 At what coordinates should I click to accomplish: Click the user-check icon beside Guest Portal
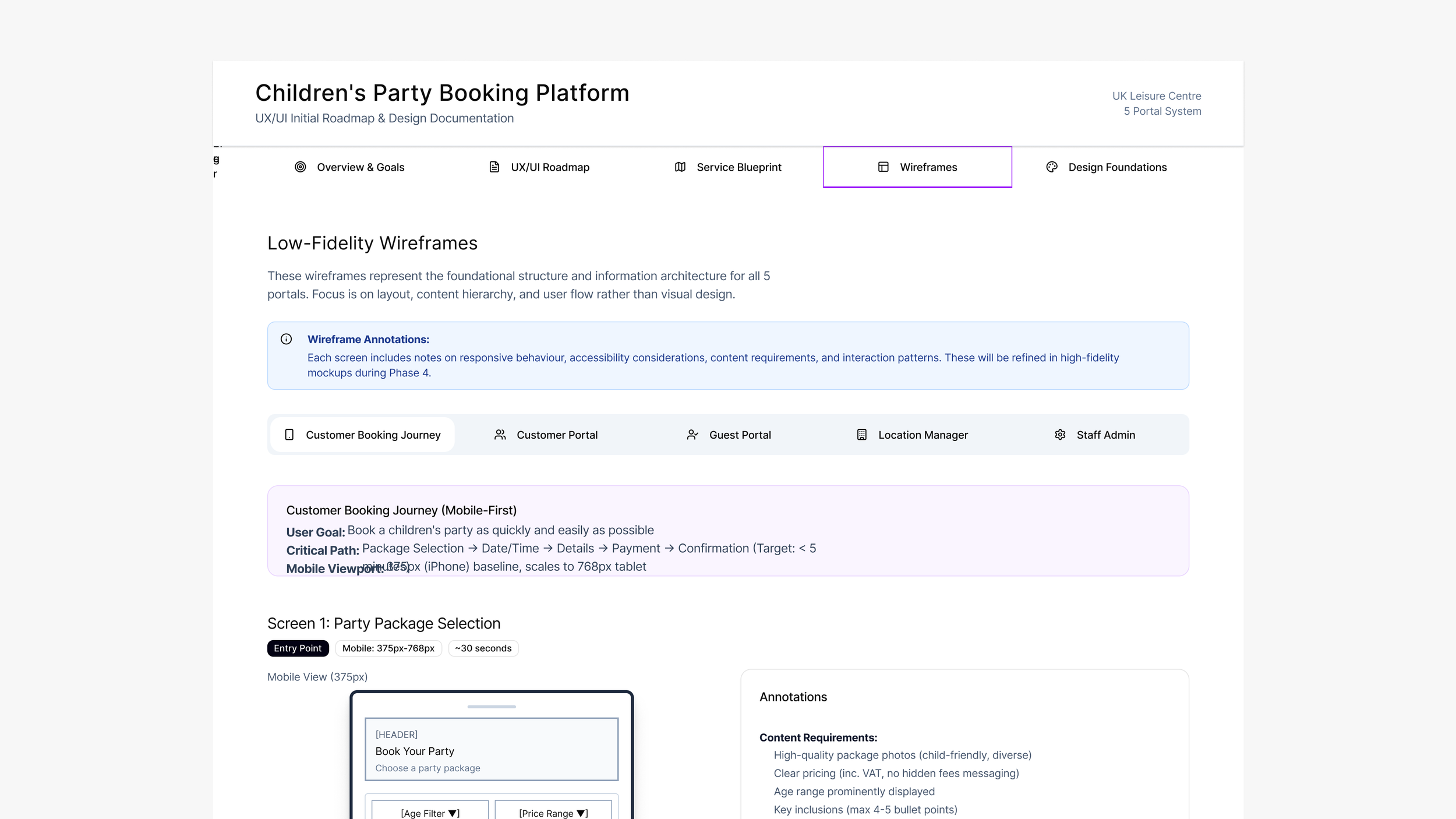[692, 435]
